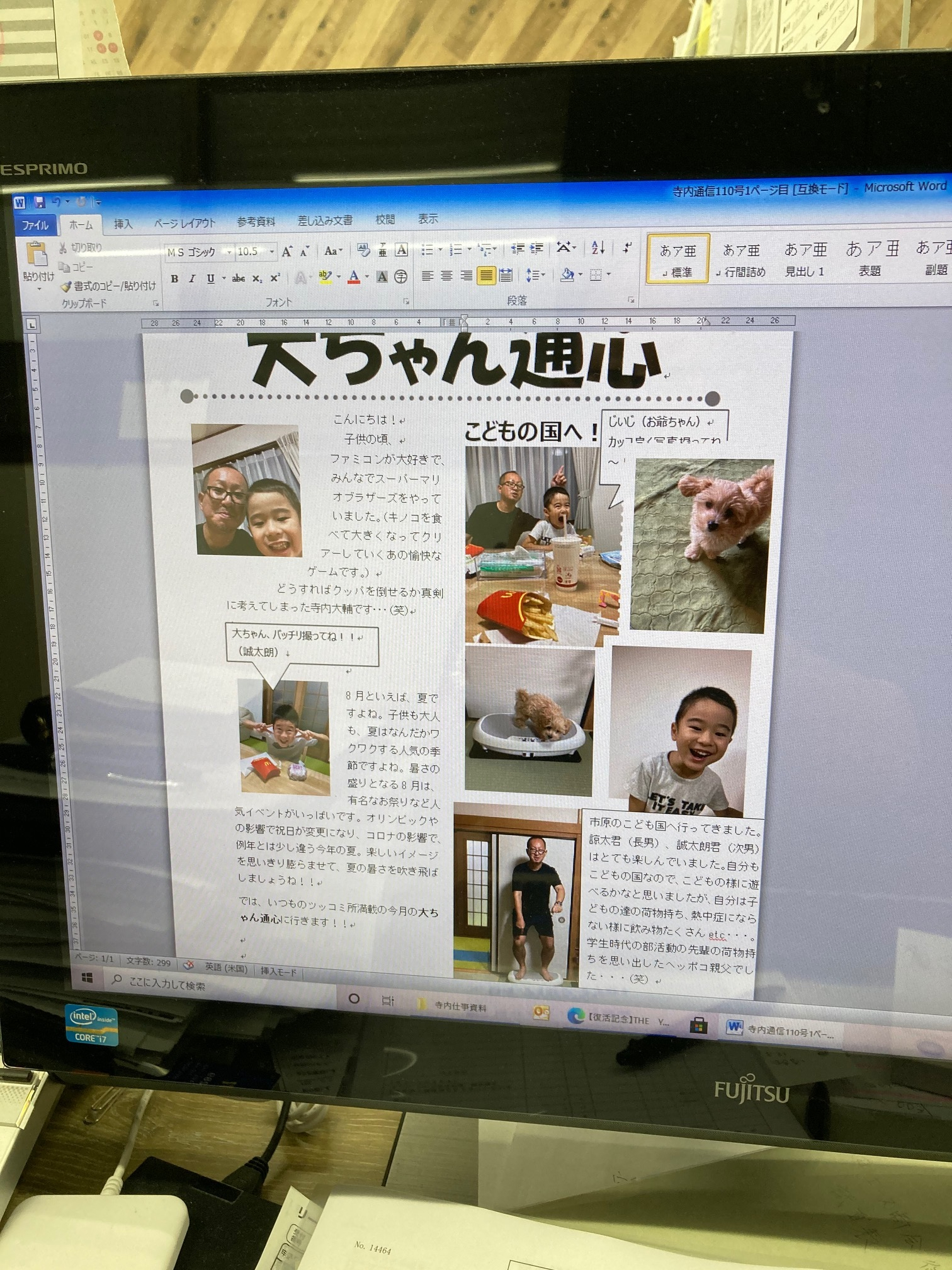Activate the Format Painter (書式のコピー/貼り付け)

(x=107, y=286)
